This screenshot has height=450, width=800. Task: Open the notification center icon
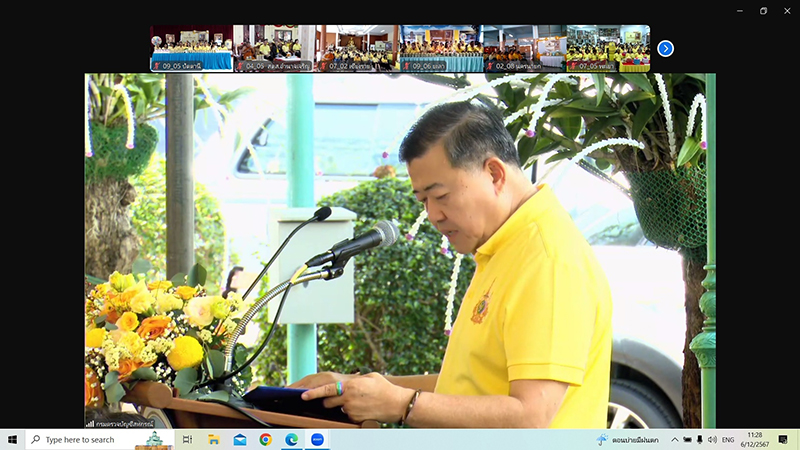[x=783, y=439]
